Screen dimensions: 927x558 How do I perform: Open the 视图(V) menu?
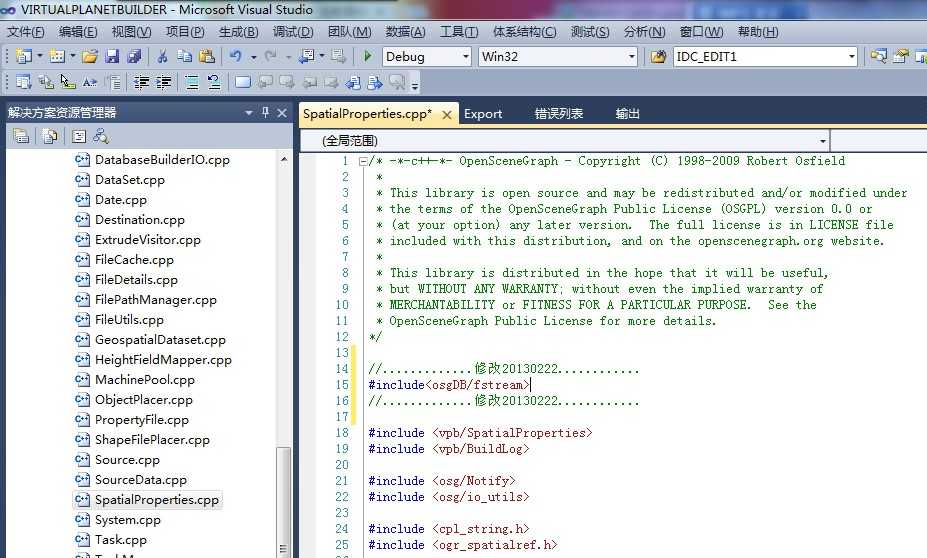click(x=131, y=32)
